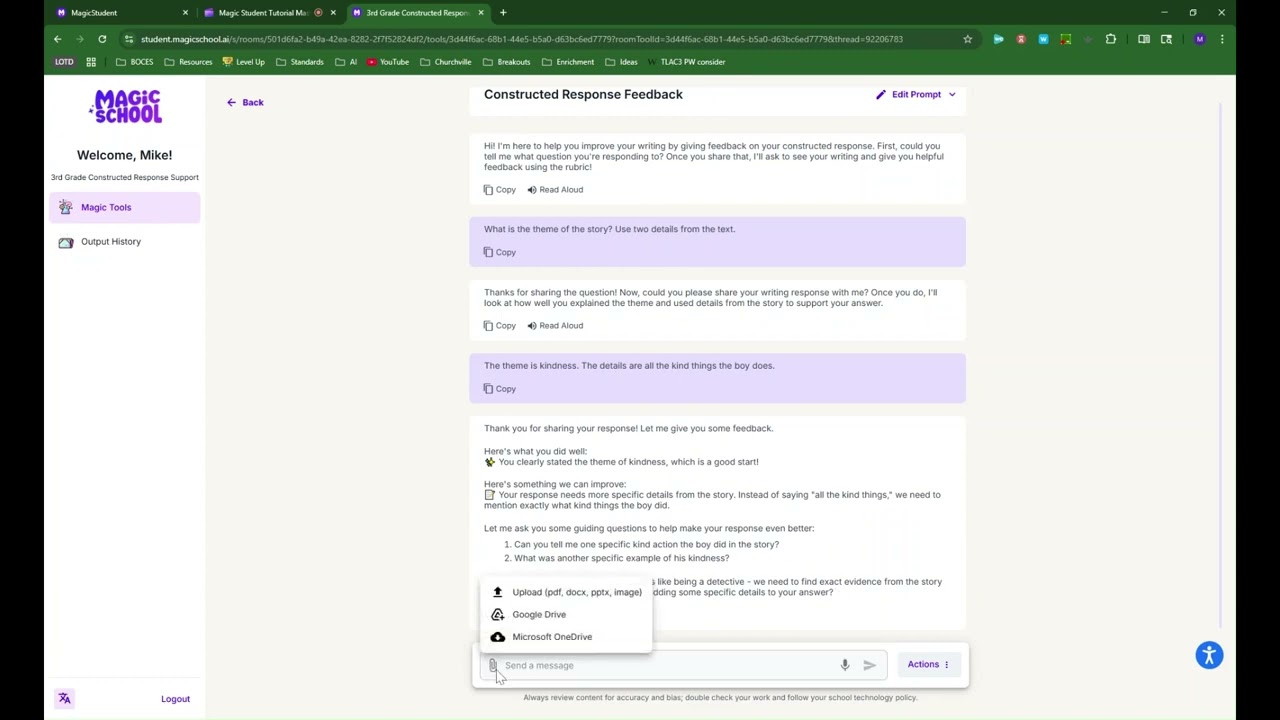Open the Actions dropdown menu
This screenshot has height=720, width=1280.
pos(928,664)
